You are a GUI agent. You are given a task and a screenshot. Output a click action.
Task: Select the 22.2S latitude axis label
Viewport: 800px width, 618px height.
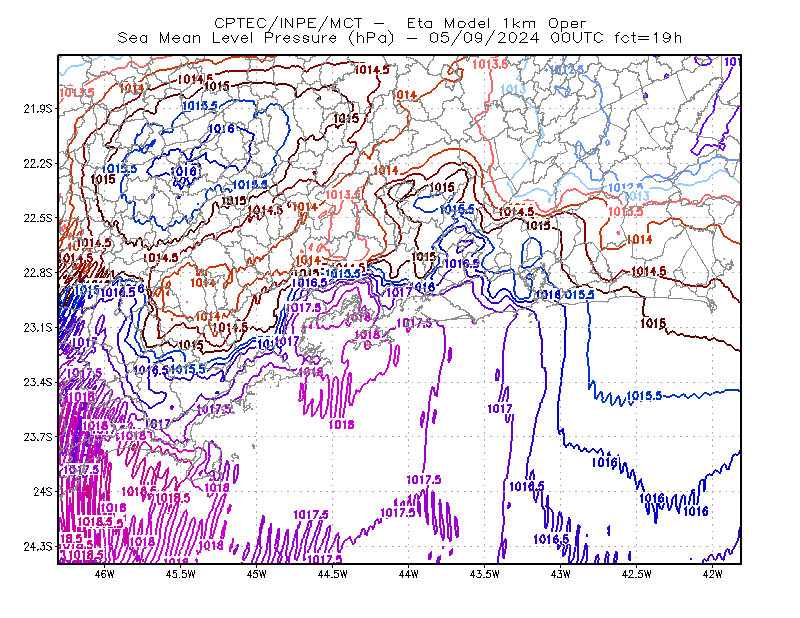38,163
